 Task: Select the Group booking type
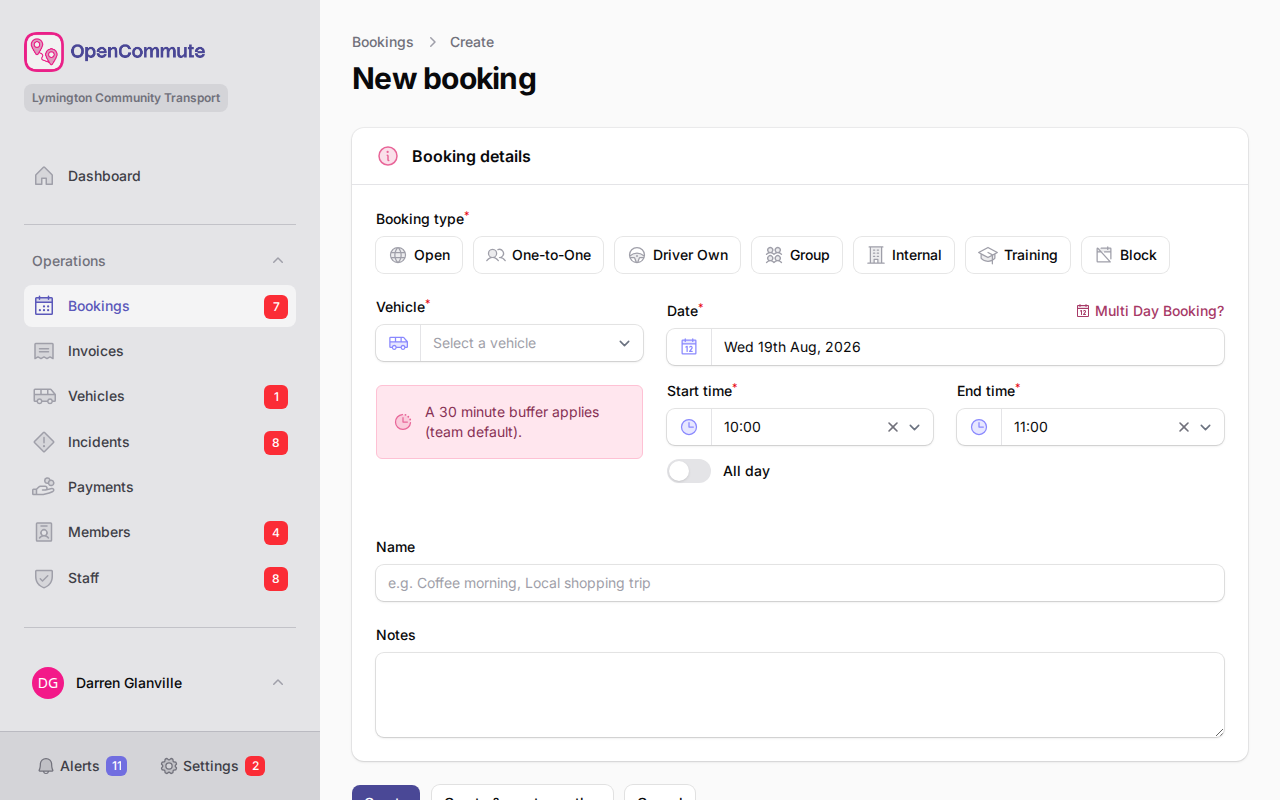(797, 255)
